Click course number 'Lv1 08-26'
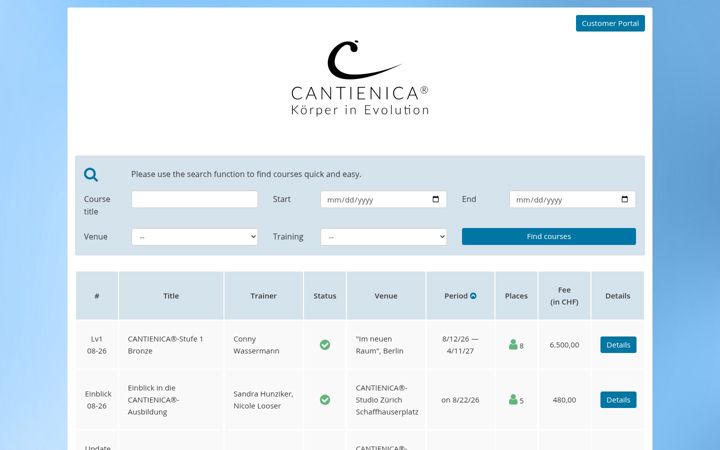This screenshot has width=720, height=450. (x=97, y=345)
